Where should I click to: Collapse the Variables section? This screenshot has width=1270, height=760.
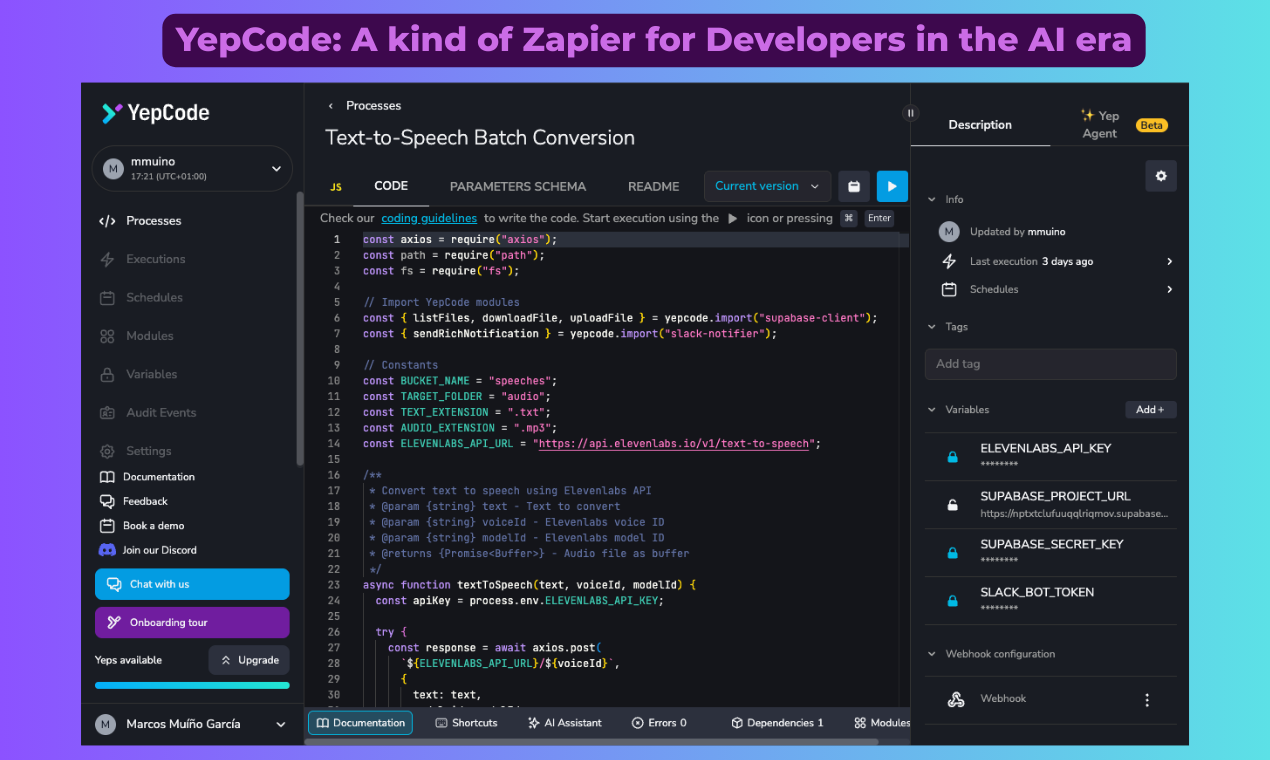point(930,409)
